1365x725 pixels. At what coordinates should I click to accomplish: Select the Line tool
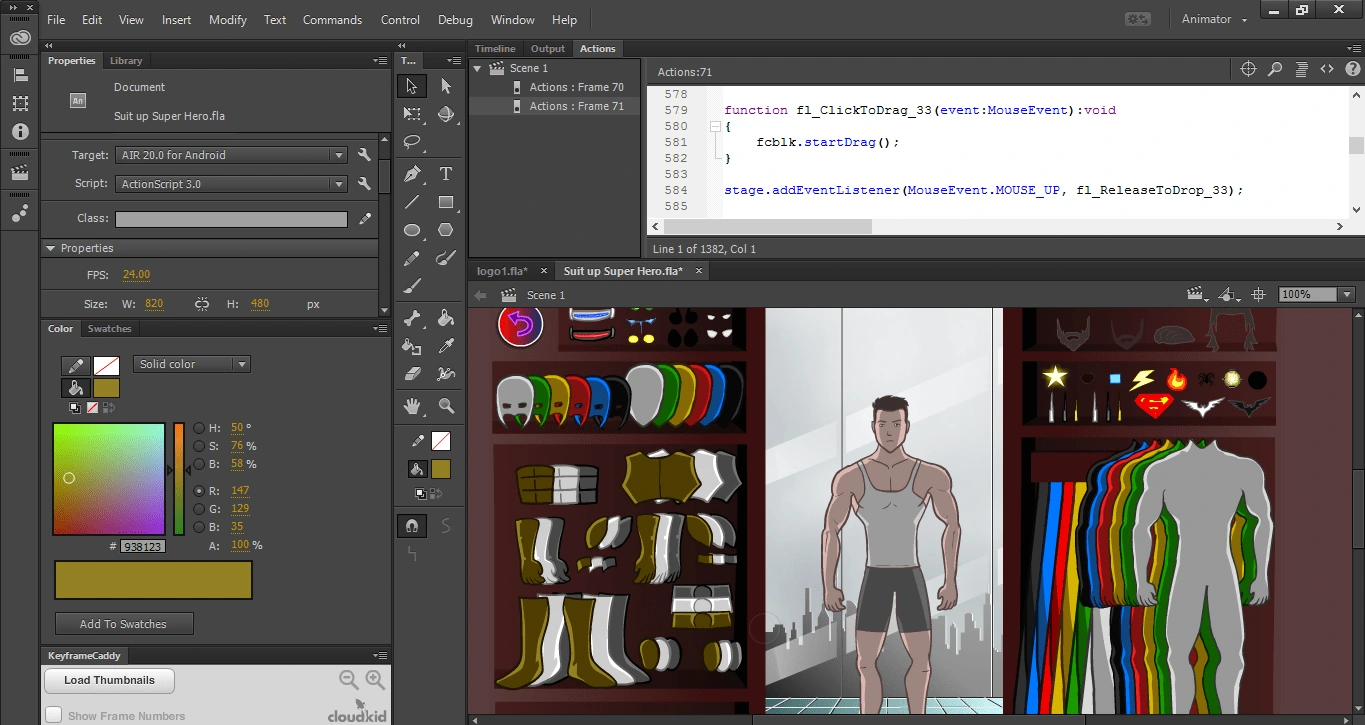tap(412, 202)
